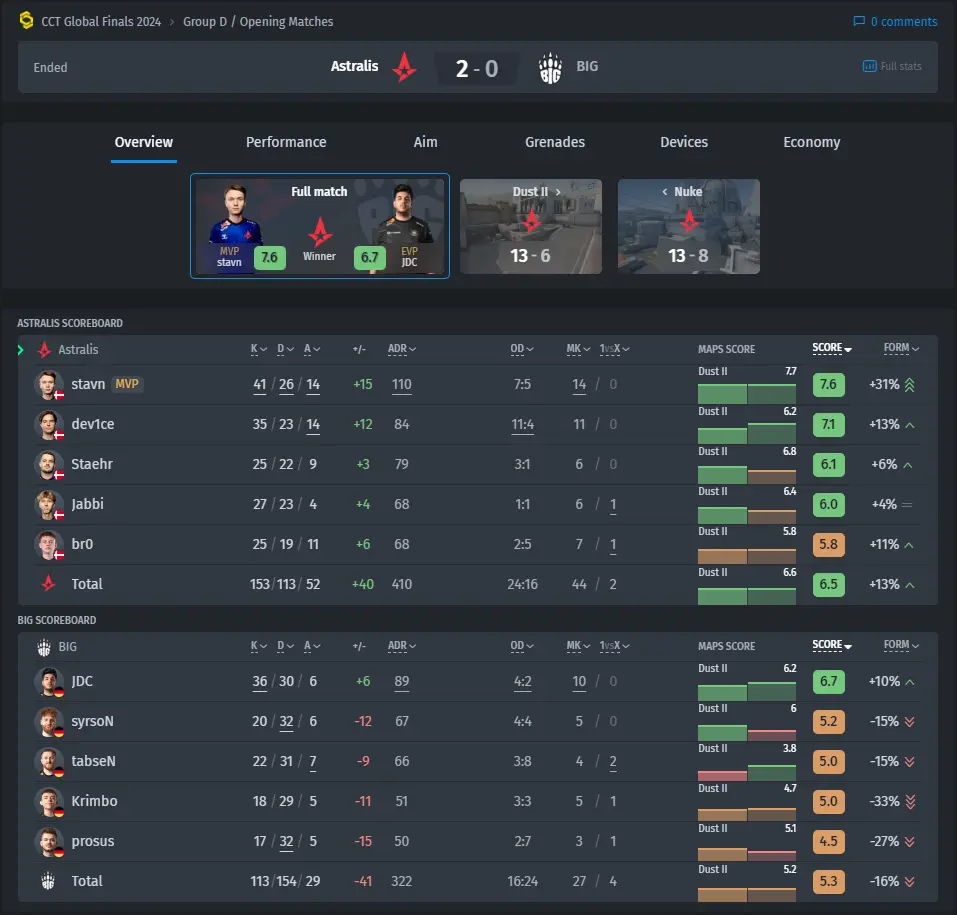
Task: Sort Astralis scoreboard by assists (A)
Action: click(312, 349)
